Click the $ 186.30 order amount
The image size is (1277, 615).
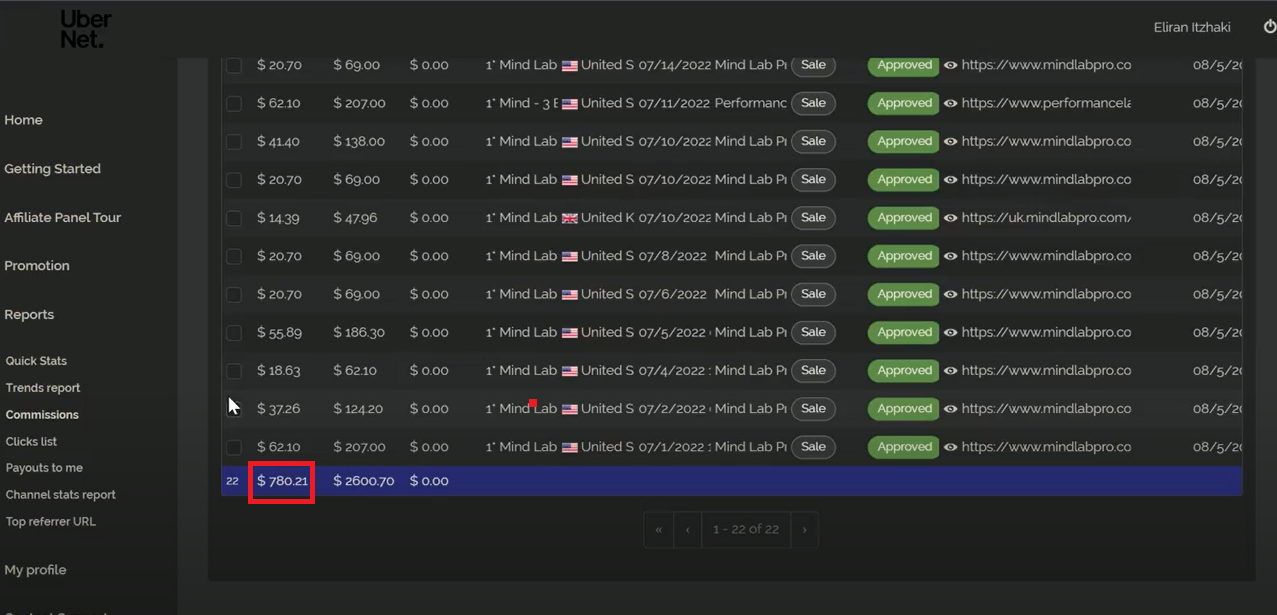click(x=359, y=332)
